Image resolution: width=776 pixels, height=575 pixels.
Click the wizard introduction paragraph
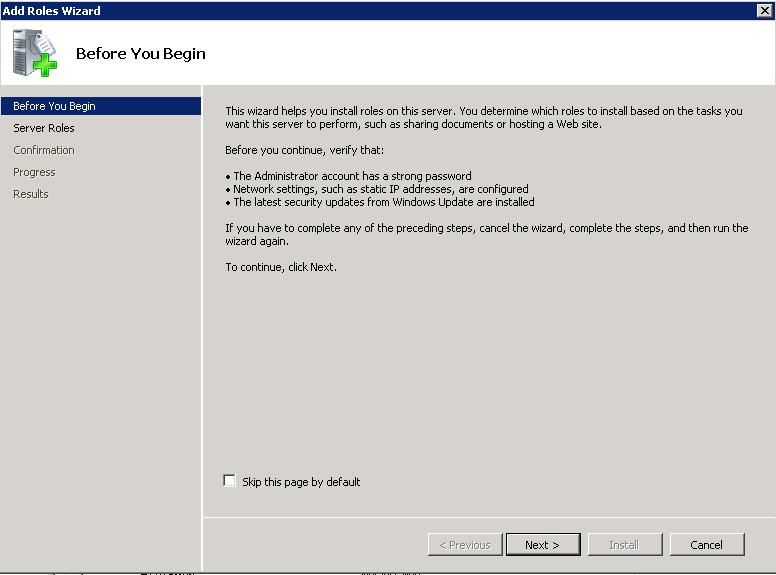[484, 118]
